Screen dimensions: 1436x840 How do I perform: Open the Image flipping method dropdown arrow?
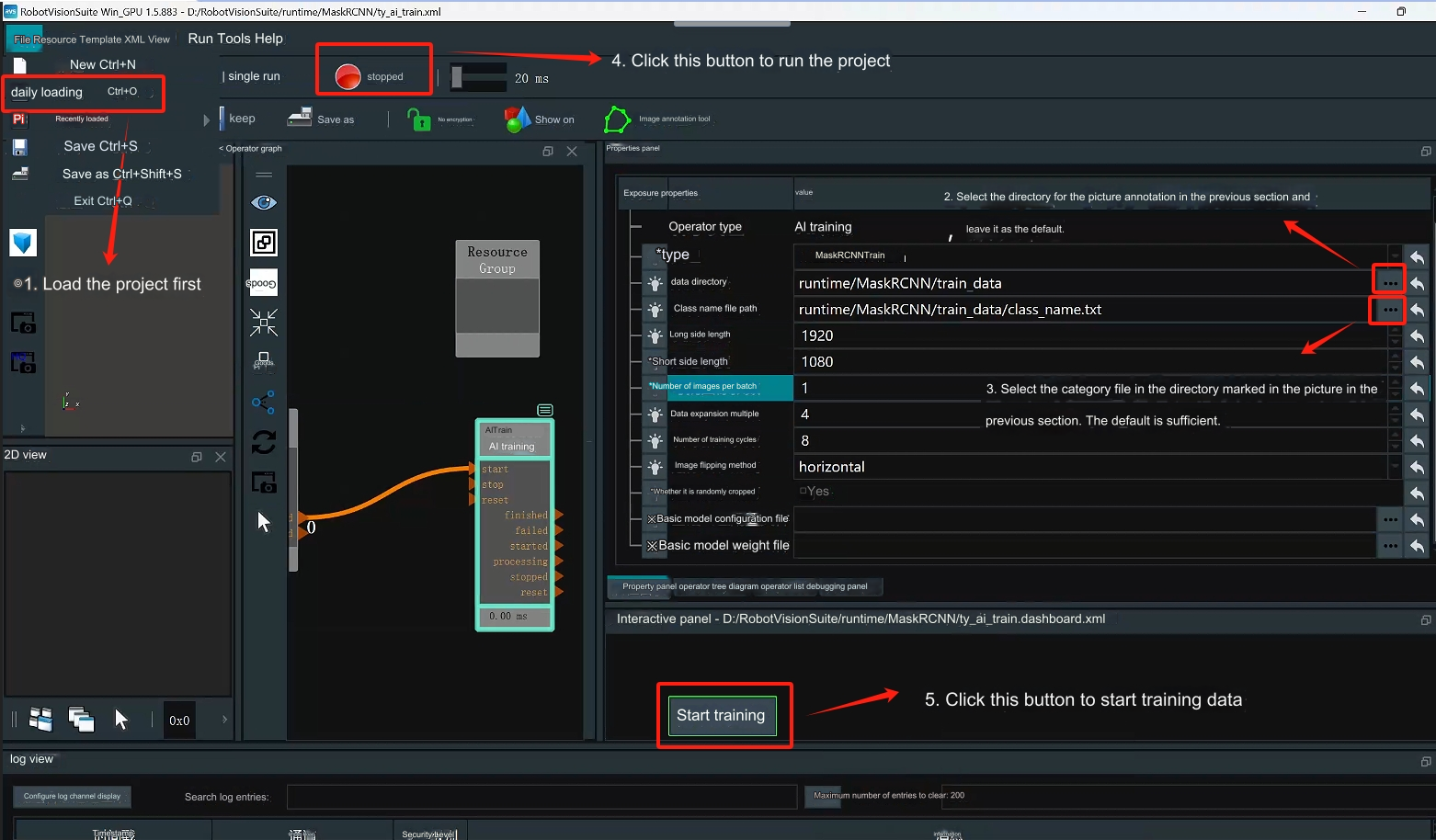pyautogui.click(x=1395, y=467)
